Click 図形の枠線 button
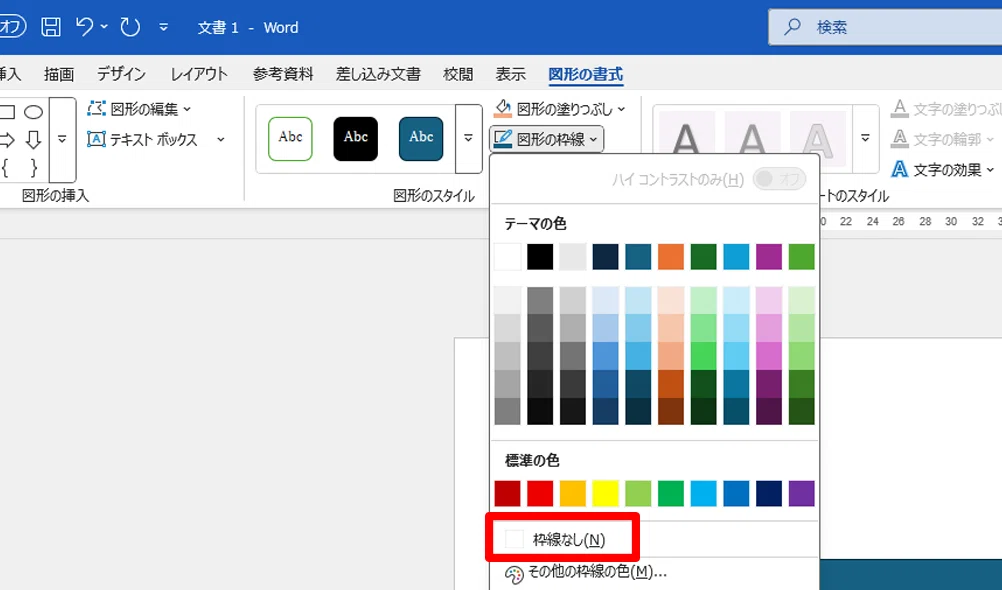The image size is (1002, 590). coord(547,139)
